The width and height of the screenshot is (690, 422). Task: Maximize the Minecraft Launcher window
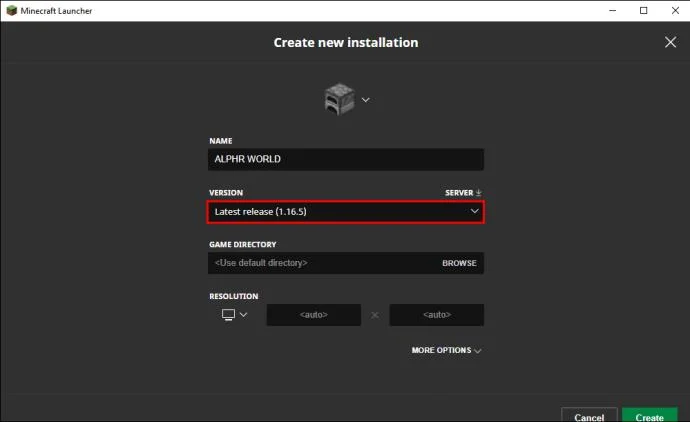point(644,11)
